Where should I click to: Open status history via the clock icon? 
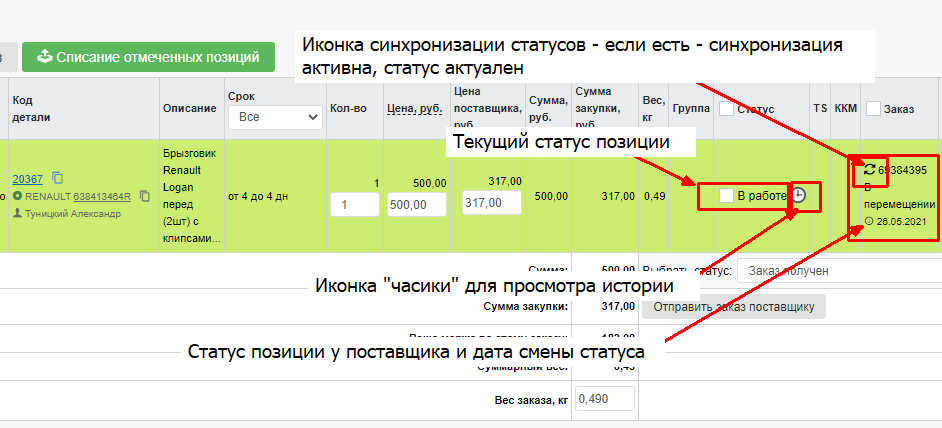pyautogui.click(x=798, y=196)
